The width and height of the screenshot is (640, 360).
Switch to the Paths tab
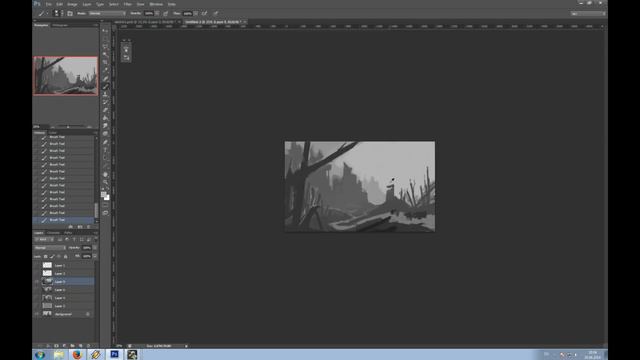[68, 233]
